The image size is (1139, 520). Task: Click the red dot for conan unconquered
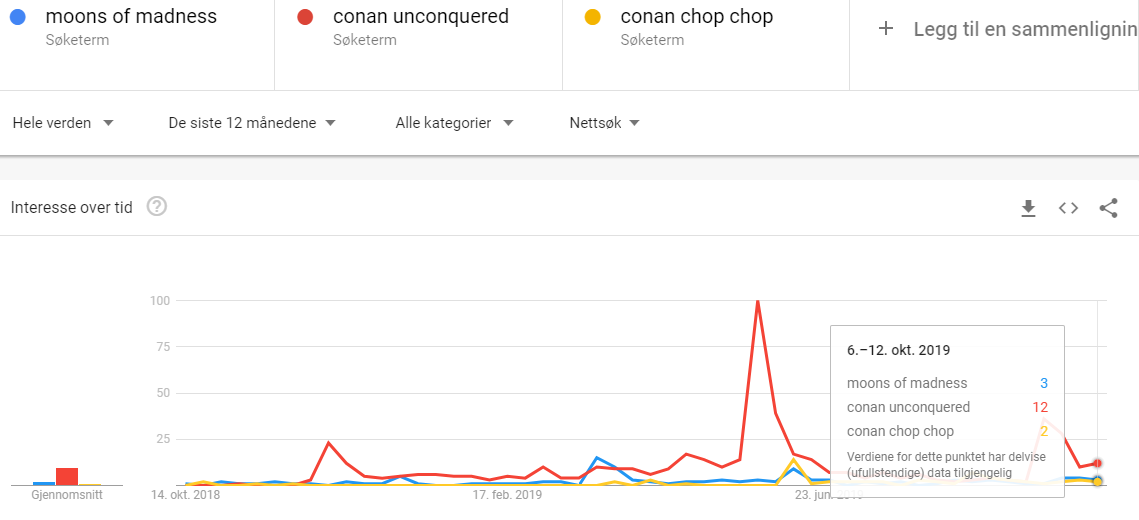click(x=305, y=17)
